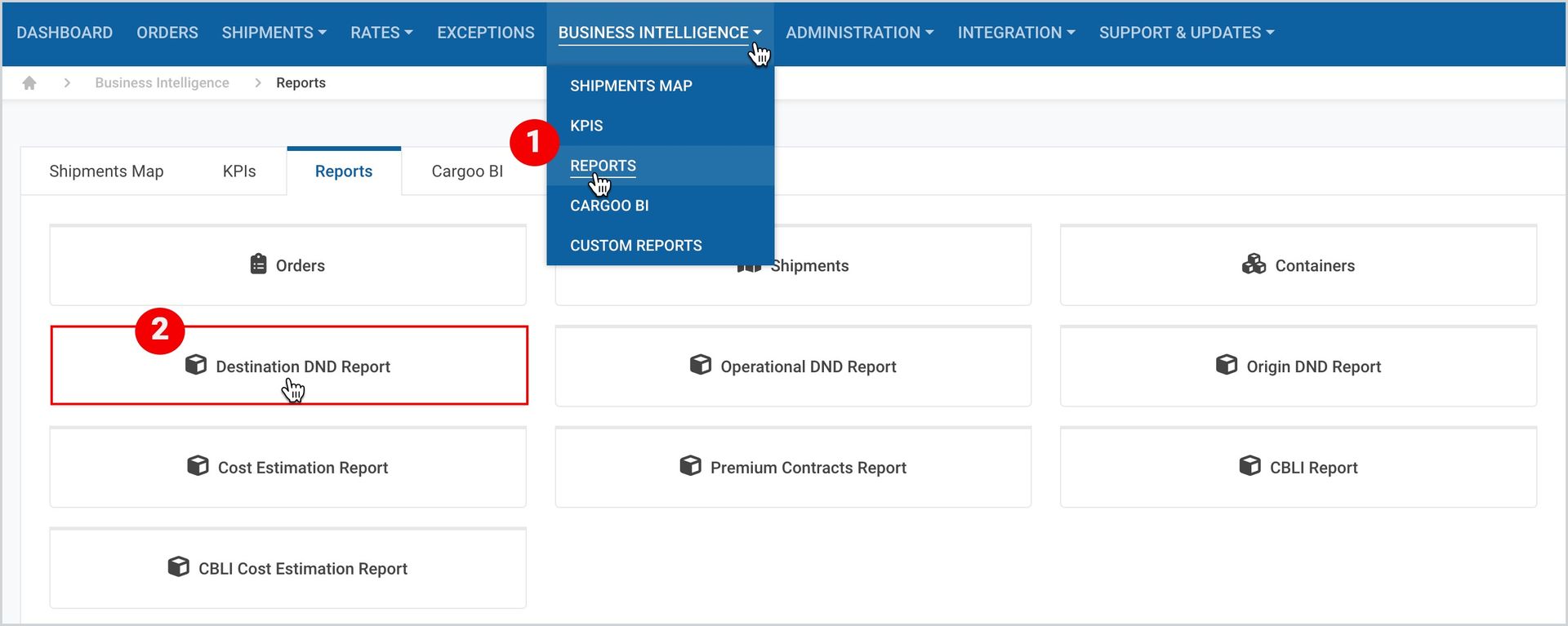Click the Reports breadcrumb text
1568x626 pixels.
click(301, 82)
